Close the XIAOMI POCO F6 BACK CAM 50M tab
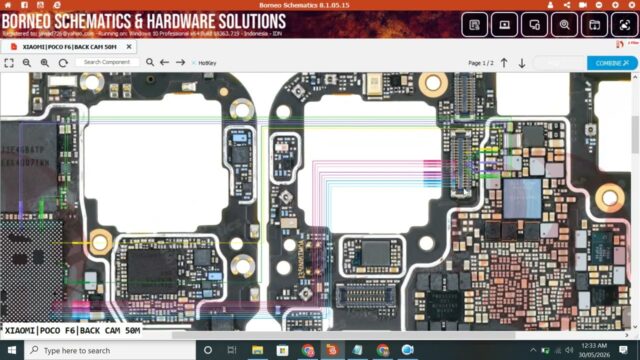The image size is (640, 360). click(x=129, y=47)
